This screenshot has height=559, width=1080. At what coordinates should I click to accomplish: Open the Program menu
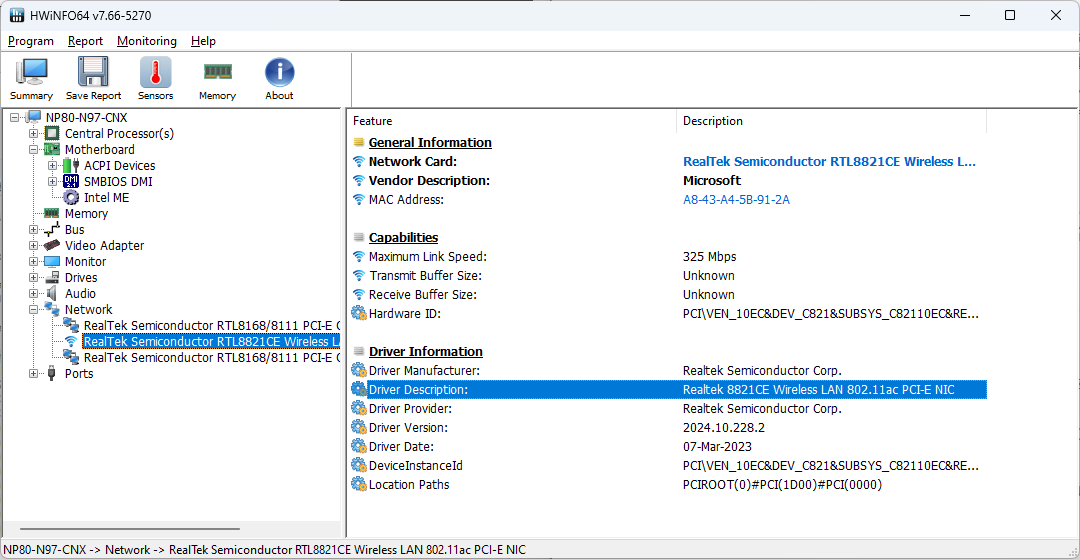[x=31, y=41]
